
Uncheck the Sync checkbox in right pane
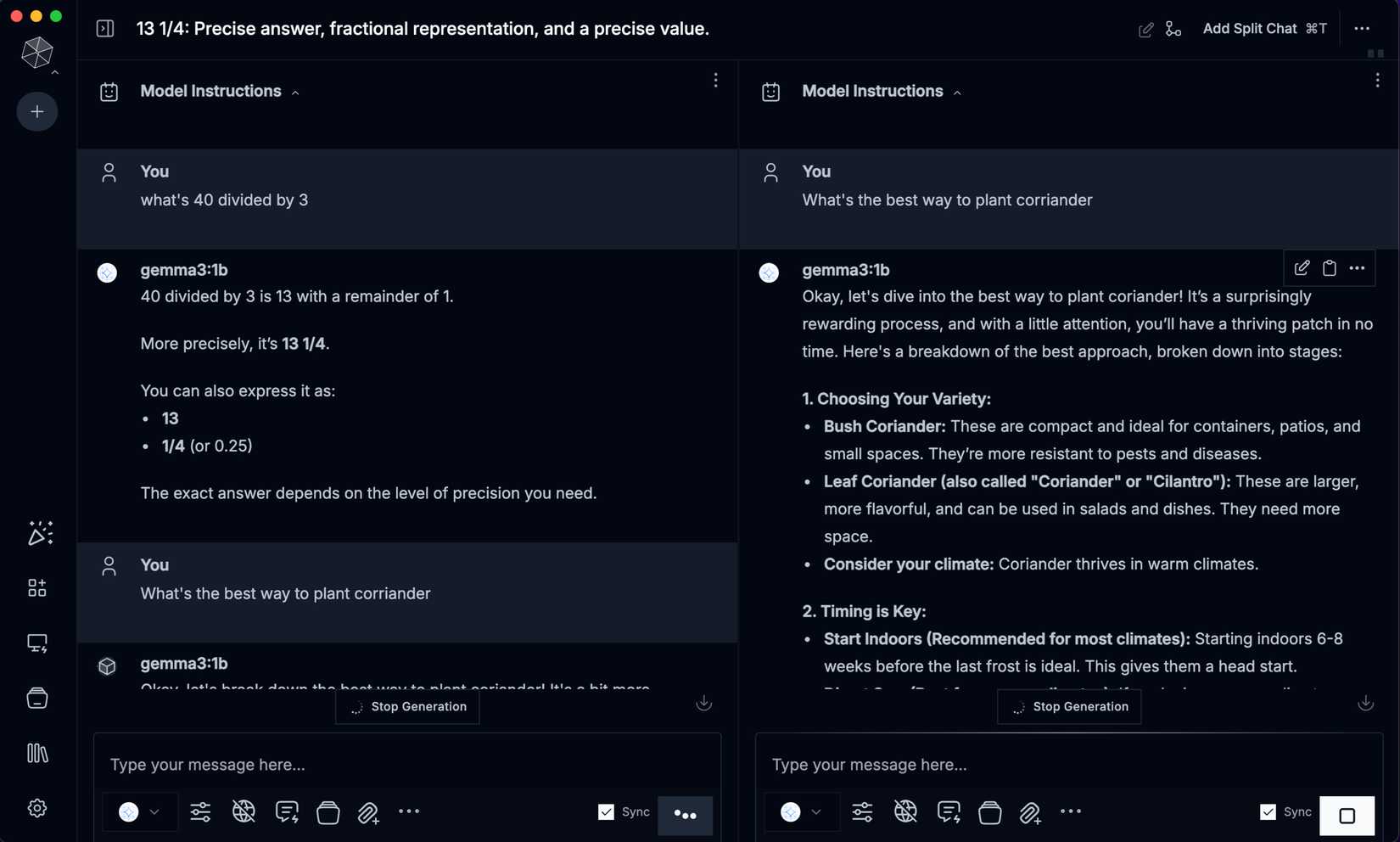[x=1268, y=812]
